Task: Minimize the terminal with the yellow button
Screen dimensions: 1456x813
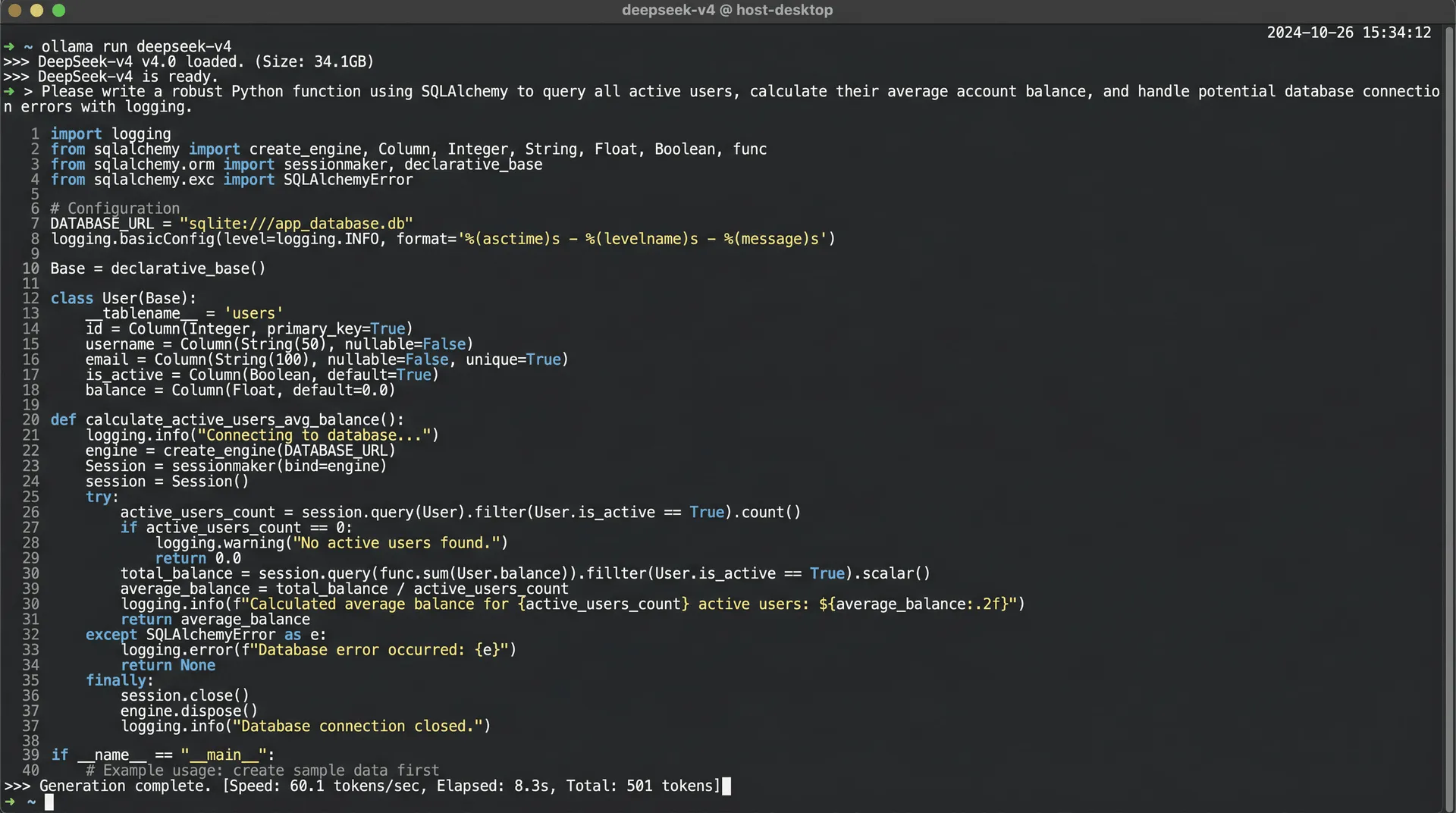Action: pyautogui.click(x=36, y=11)
